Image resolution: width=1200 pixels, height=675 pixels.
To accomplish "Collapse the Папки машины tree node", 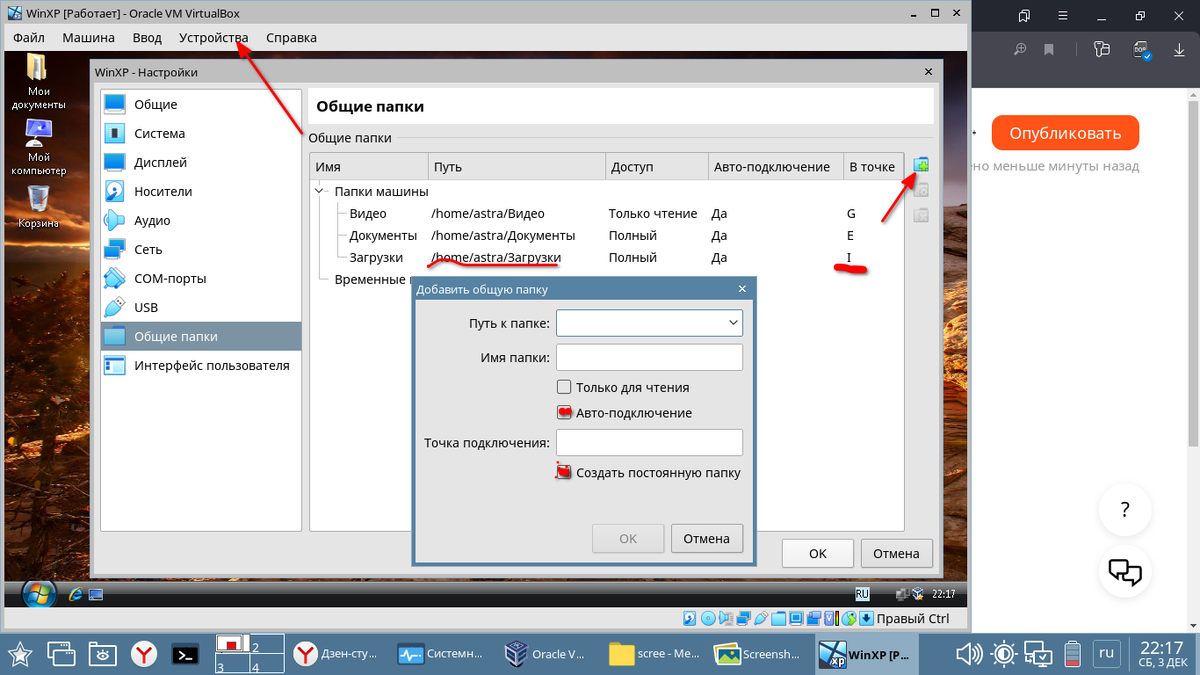I will point(320,191).
